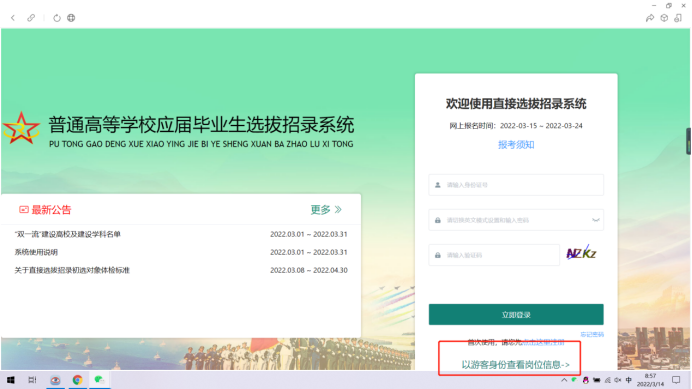Go back using the browser back arrow
The image size is (692, 389).
coord(13,18)
